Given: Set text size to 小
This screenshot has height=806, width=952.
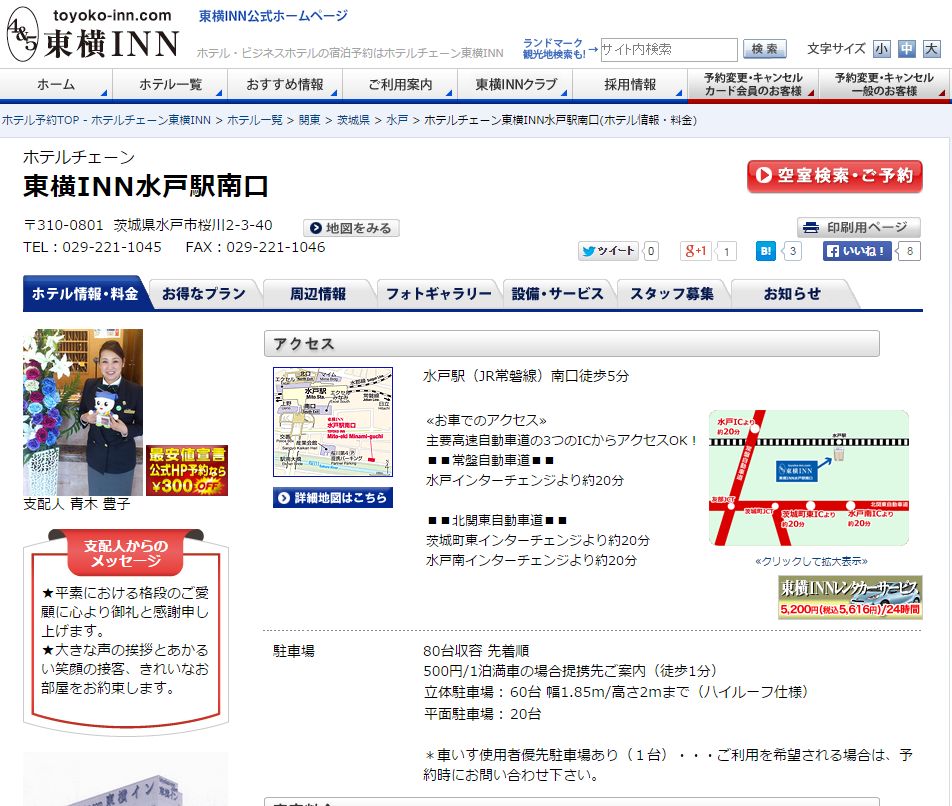Looking at the screenshot, I should pyautogui.click(x=882, y=49).
